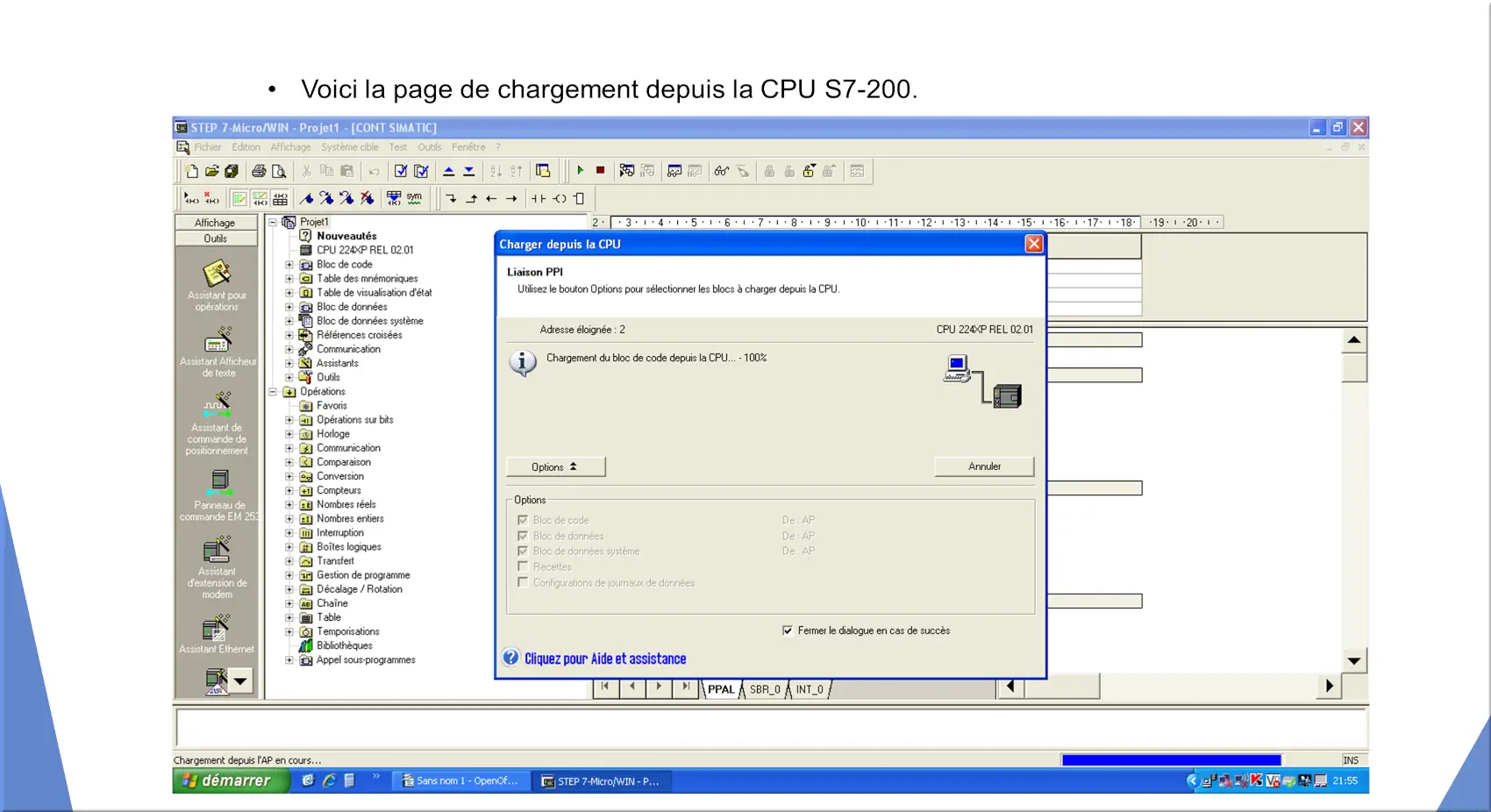The width and height of the screenshot is (1491, 812).
Task: Click the blue progress bar in status bar
Action: (1171, 760)
